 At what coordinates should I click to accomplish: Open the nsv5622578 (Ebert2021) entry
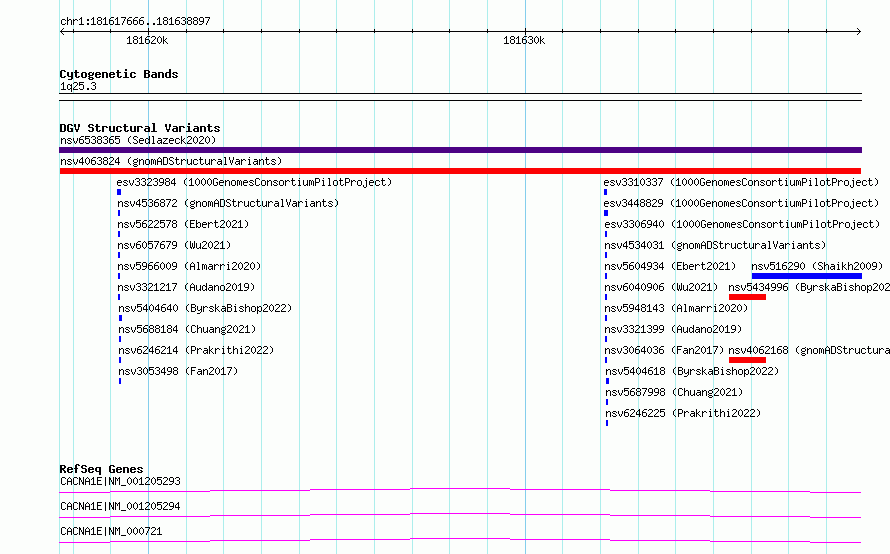click(183, 224)
